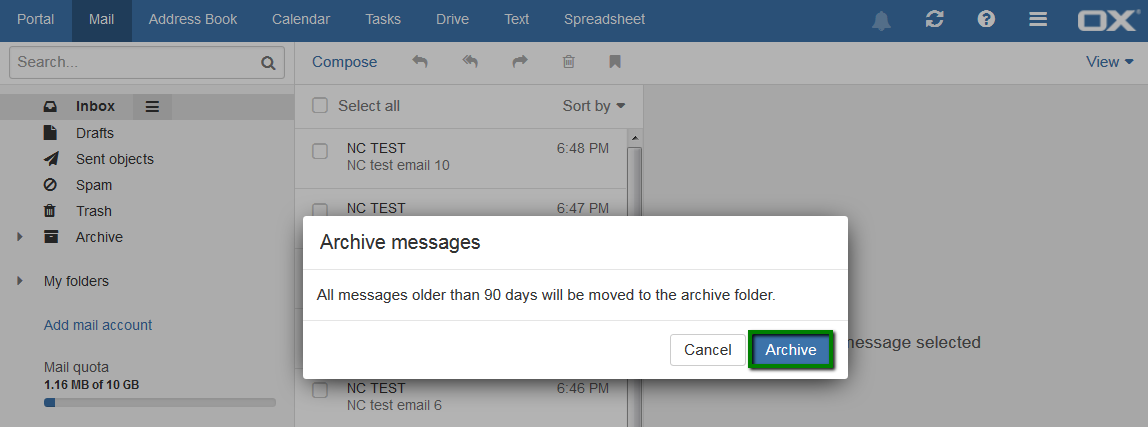The height and width of the screenshot is (427, 1148).
Task: Click the bookmark flag icon in toolbar
Action: tap(615, 62)
